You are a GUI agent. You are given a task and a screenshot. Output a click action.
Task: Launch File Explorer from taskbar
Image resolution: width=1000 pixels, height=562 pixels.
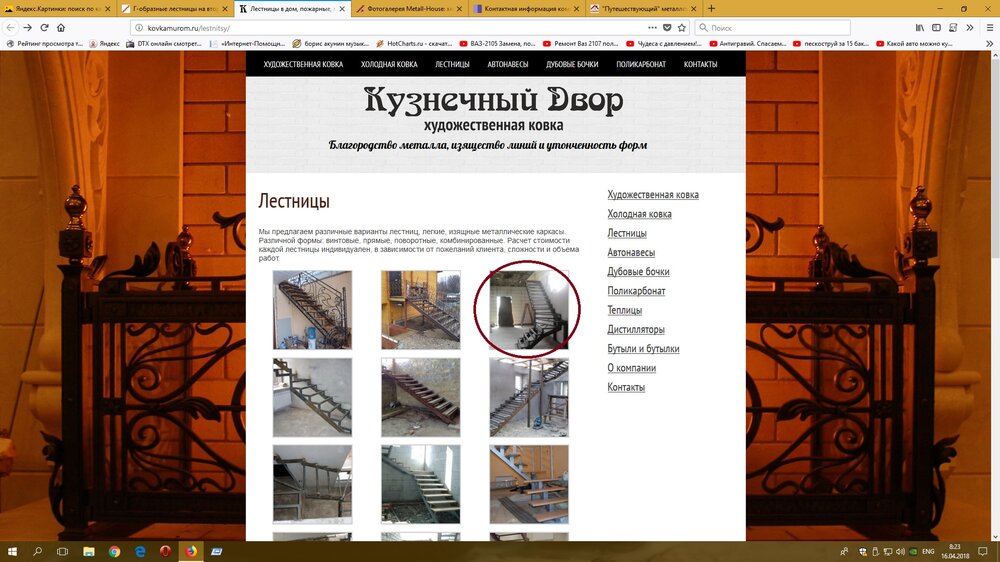(x=89, y=551)
